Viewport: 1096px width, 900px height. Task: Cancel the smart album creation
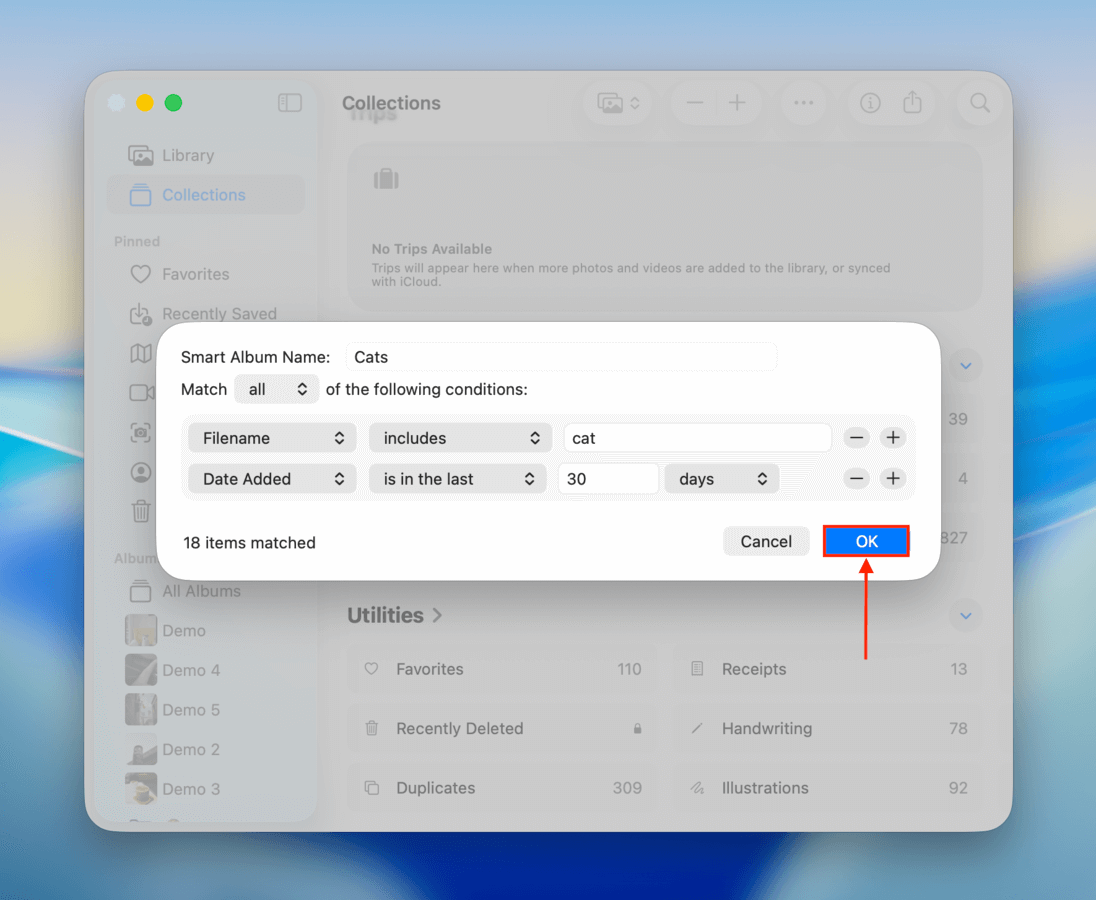click(766, 540)
